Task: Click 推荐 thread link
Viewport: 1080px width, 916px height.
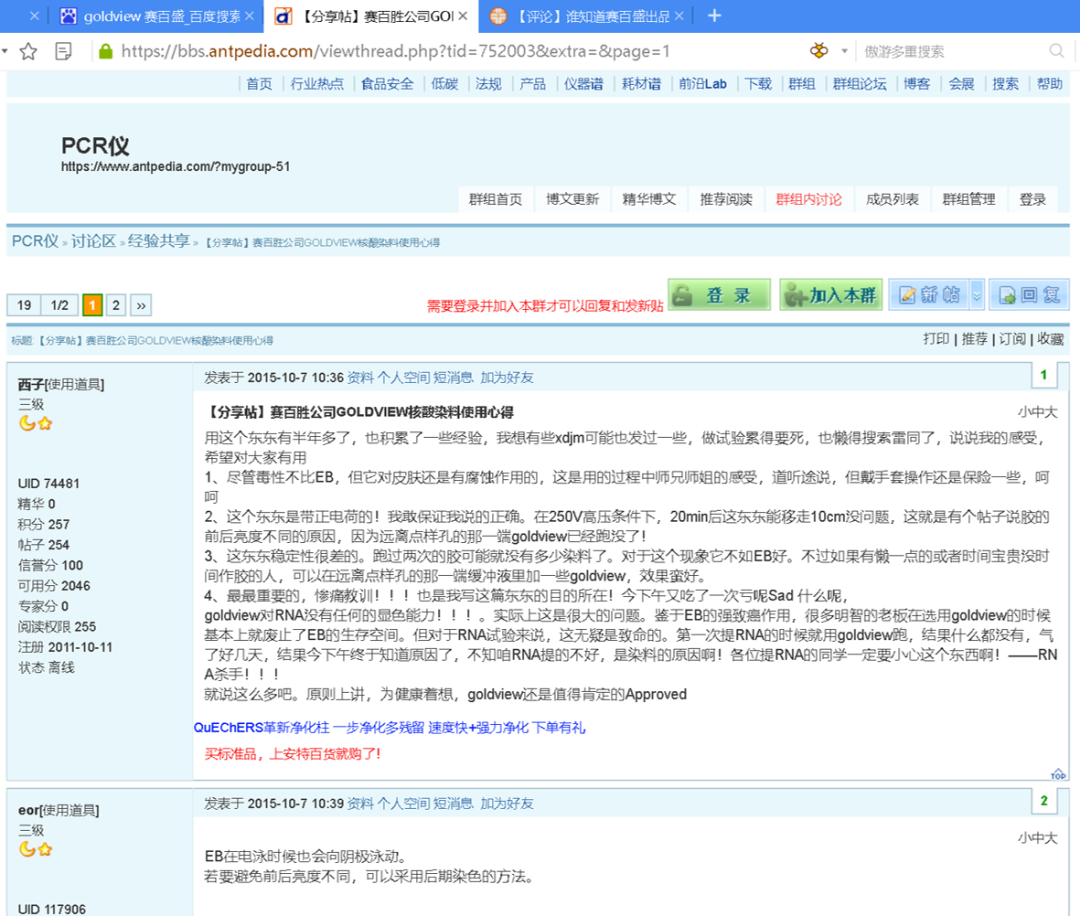Action: 975,339
